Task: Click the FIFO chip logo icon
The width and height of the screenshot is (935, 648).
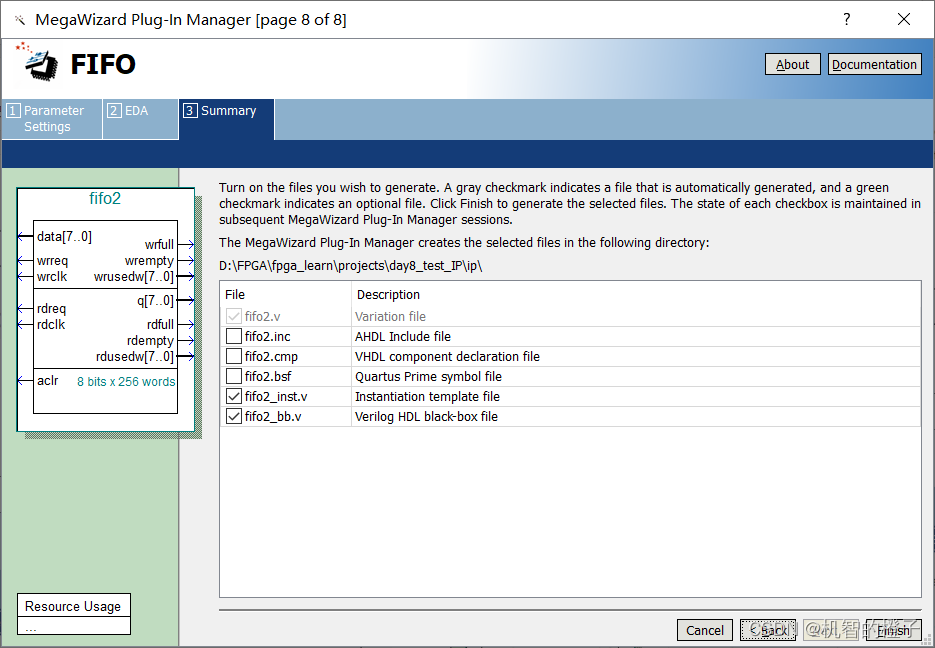Action: pyautogui.click(x=37, y=62)
